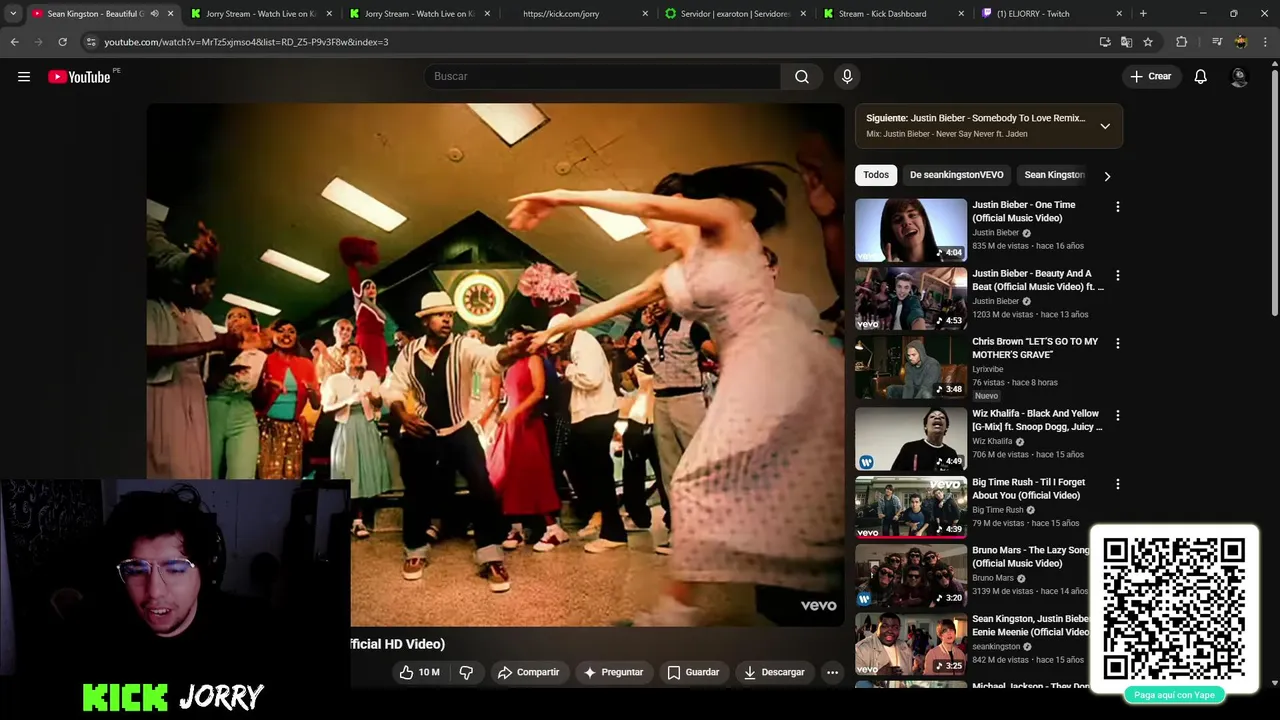The height and width of the screenshot is (720, 1280).
Task: Open the install/cast icon in address bar
Action: [1105, 42]
